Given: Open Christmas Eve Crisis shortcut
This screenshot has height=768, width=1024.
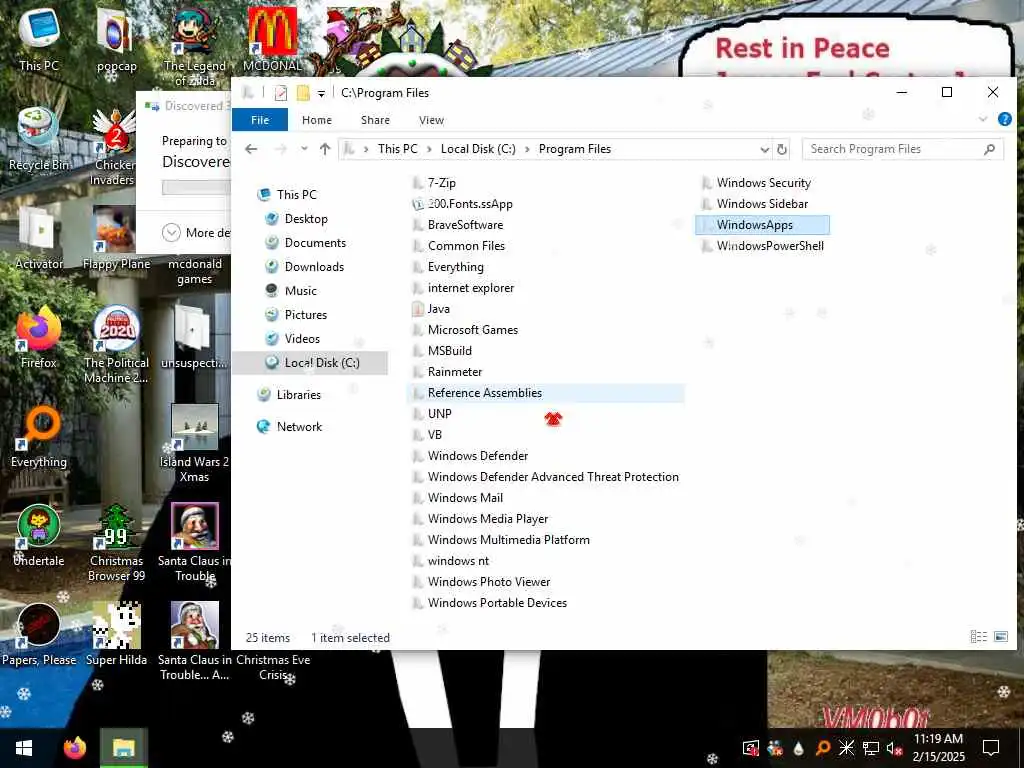Looking at the screenshot, I should pyautogui.click(x=273, y=666).
